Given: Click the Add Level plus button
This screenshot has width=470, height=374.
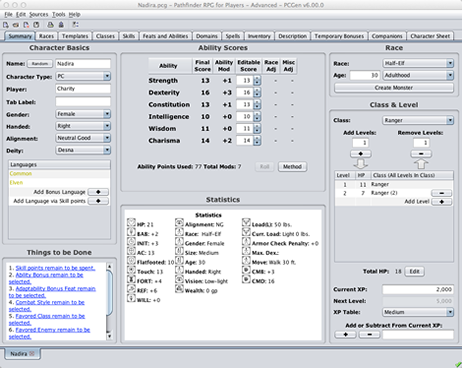Looking at the screenshot, I should coord(441,202).
